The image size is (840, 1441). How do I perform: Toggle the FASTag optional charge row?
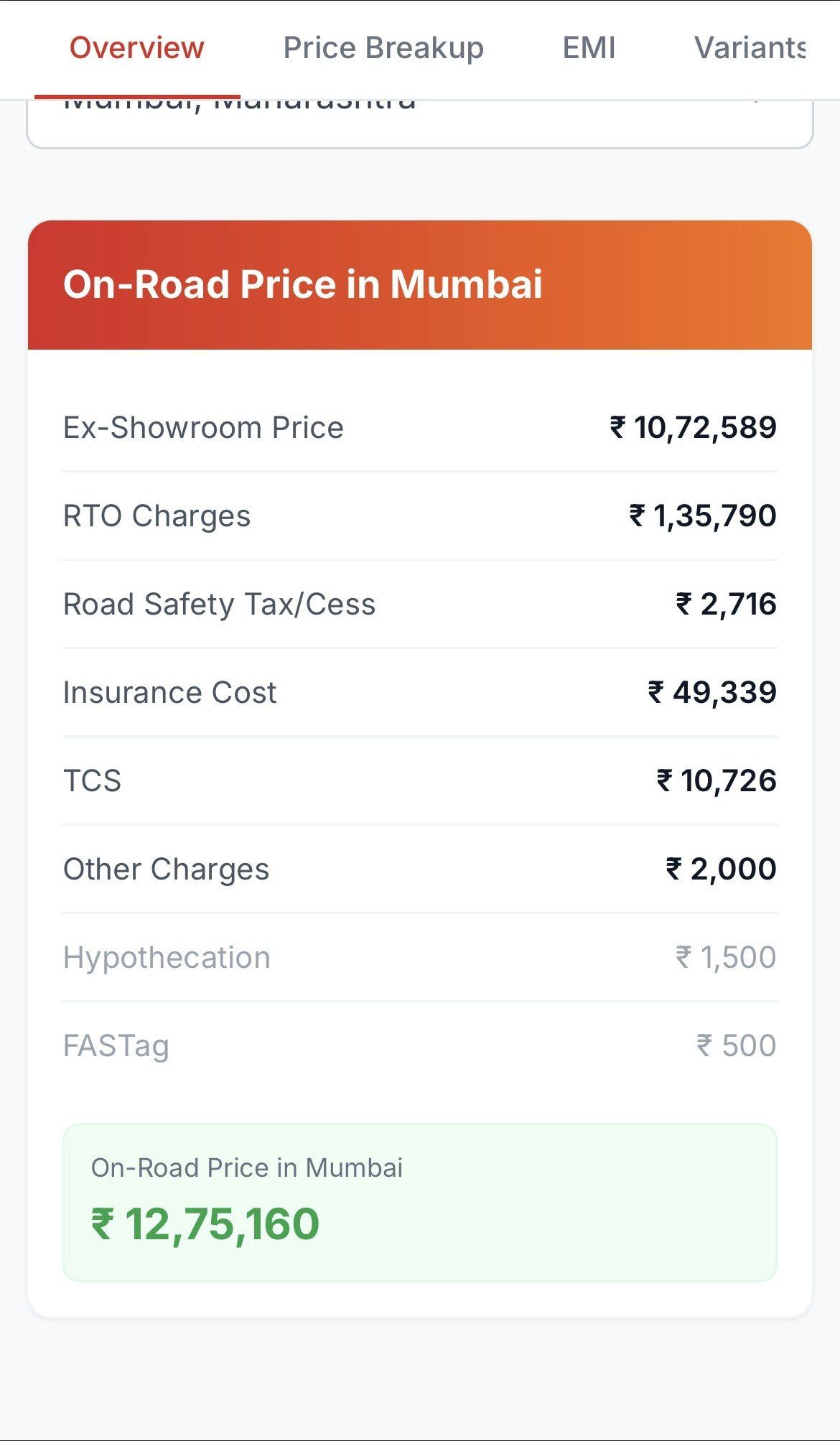(420, 1046)
